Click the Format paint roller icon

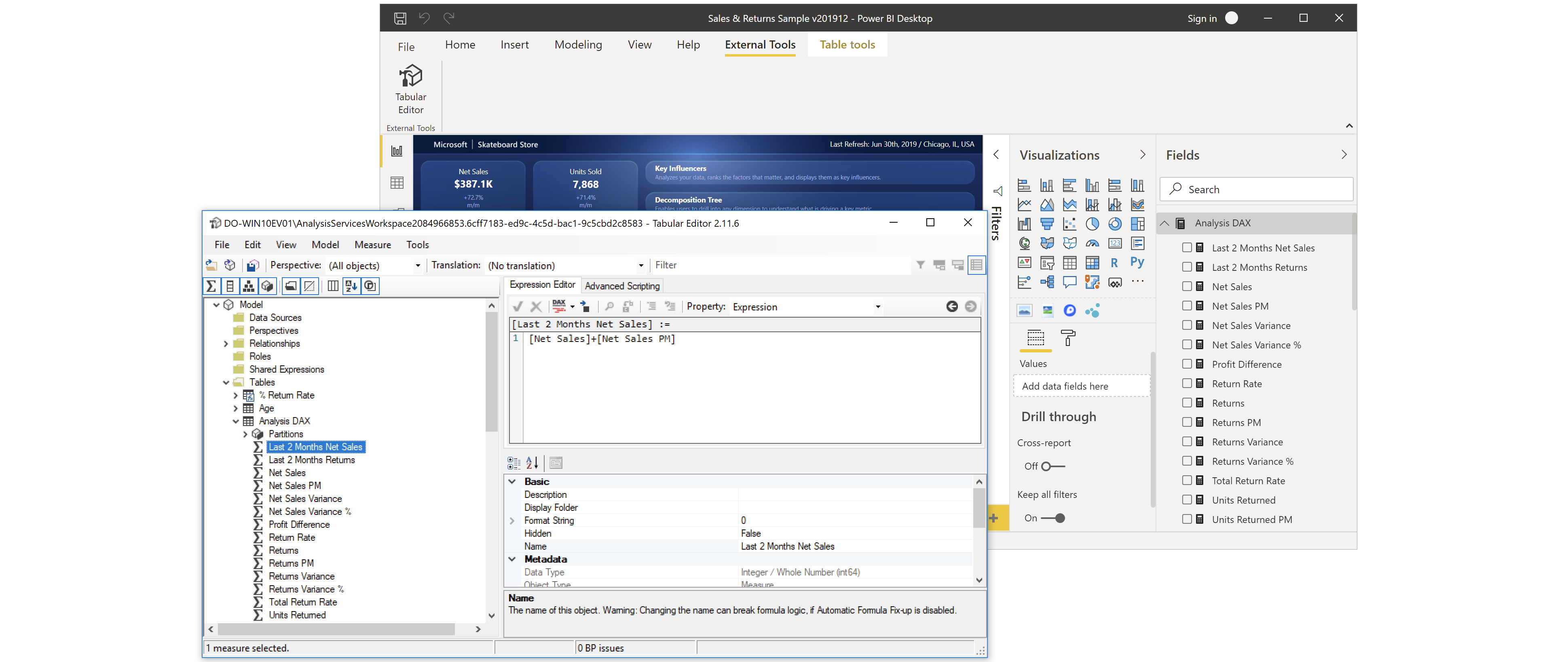click(x=1068, y=338)
